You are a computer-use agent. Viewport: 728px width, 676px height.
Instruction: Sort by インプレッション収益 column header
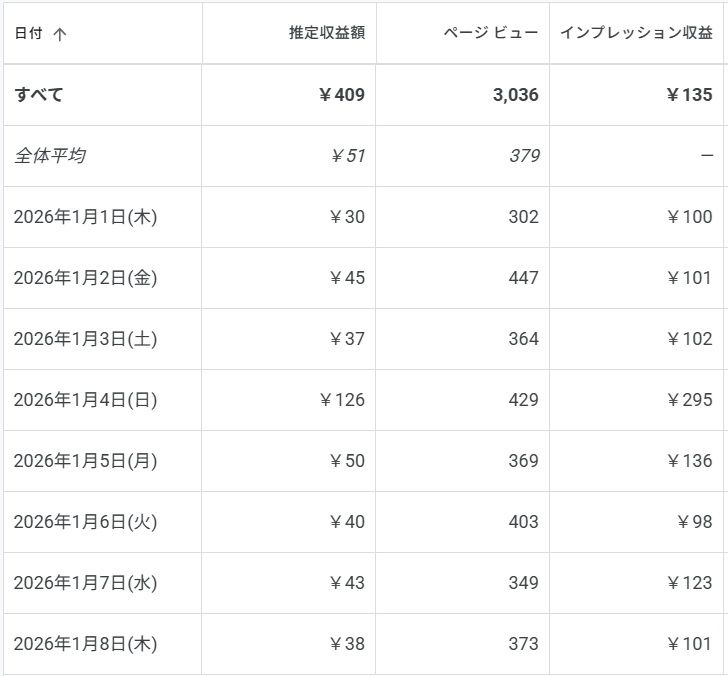click(x=636, y=32)
